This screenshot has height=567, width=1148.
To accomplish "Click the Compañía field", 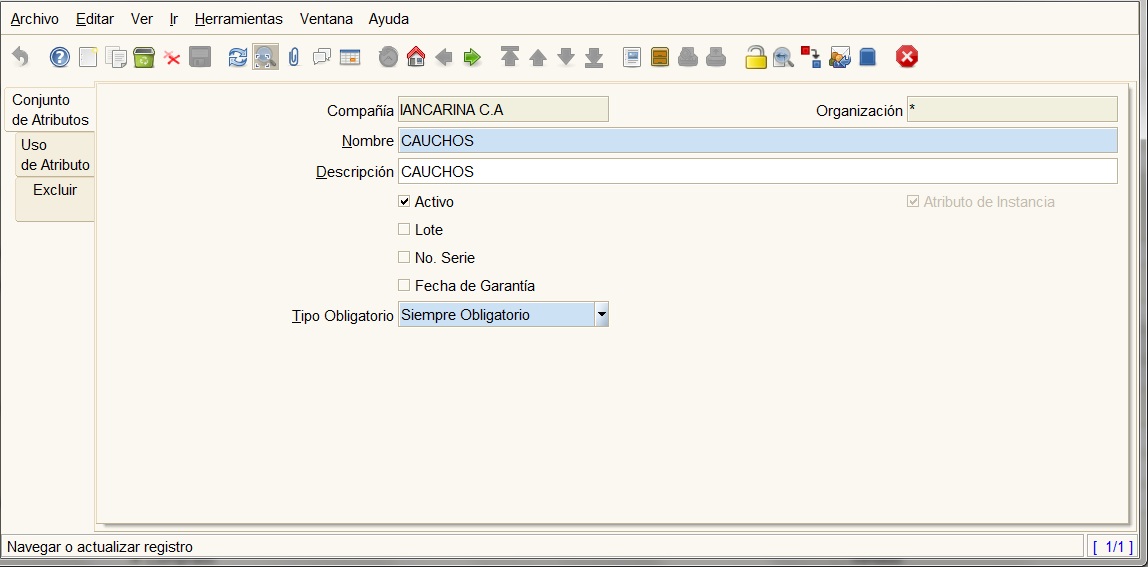I will point(503,110).
